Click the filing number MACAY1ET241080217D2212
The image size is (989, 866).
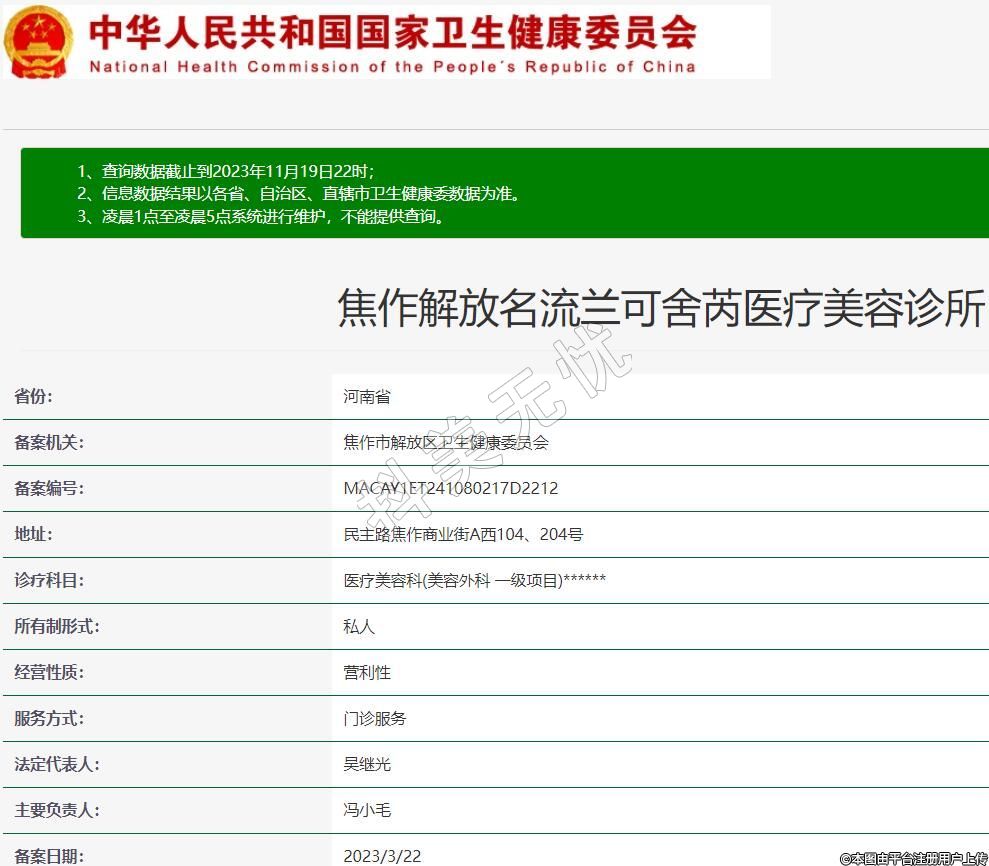pyautogui.click(x=450, y=488)
